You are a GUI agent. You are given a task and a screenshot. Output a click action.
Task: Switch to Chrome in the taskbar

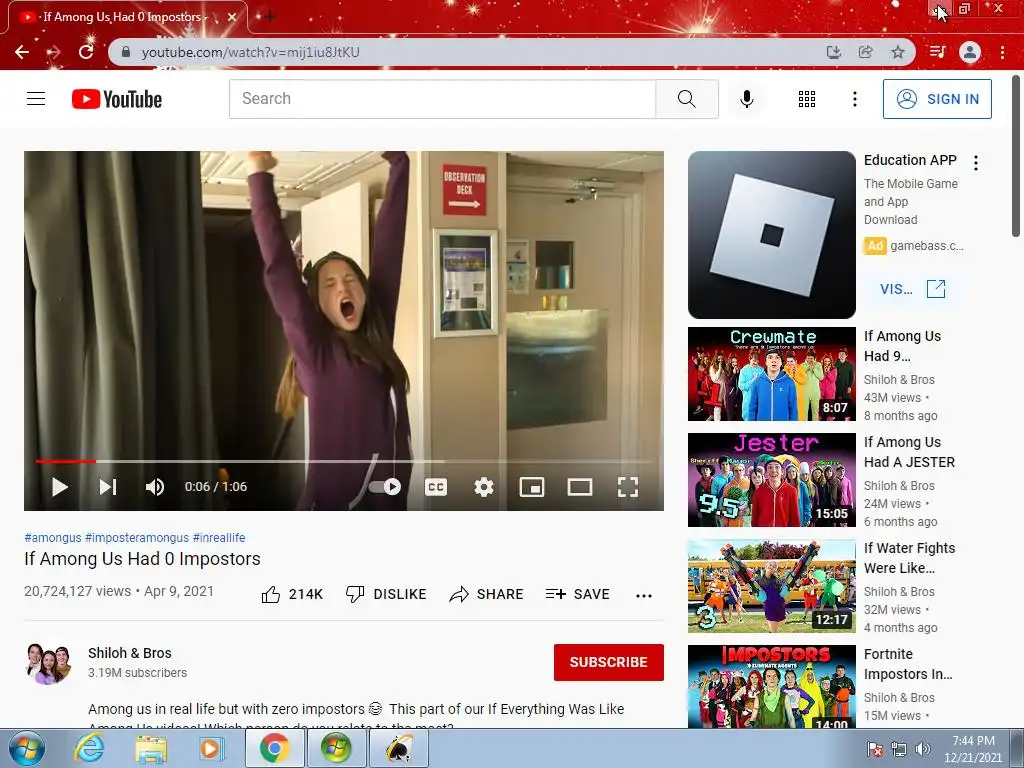(x=274, y=748)
